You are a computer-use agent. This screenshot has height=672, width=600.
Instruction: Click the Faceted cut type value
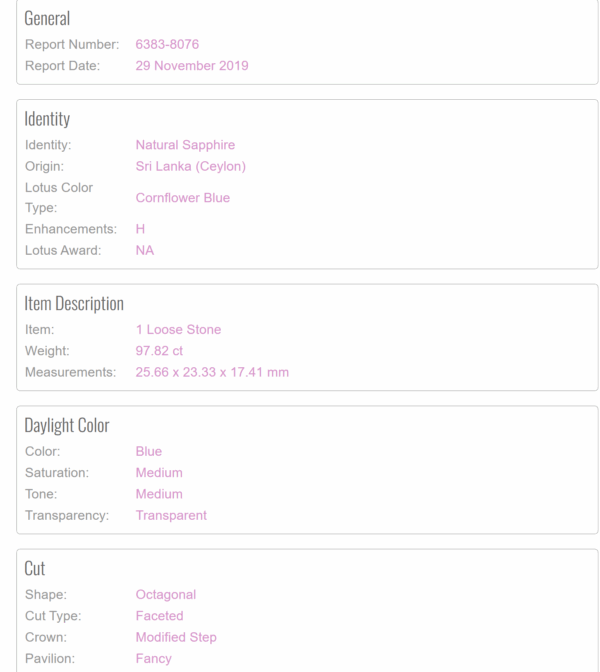(x=159, y=616)
